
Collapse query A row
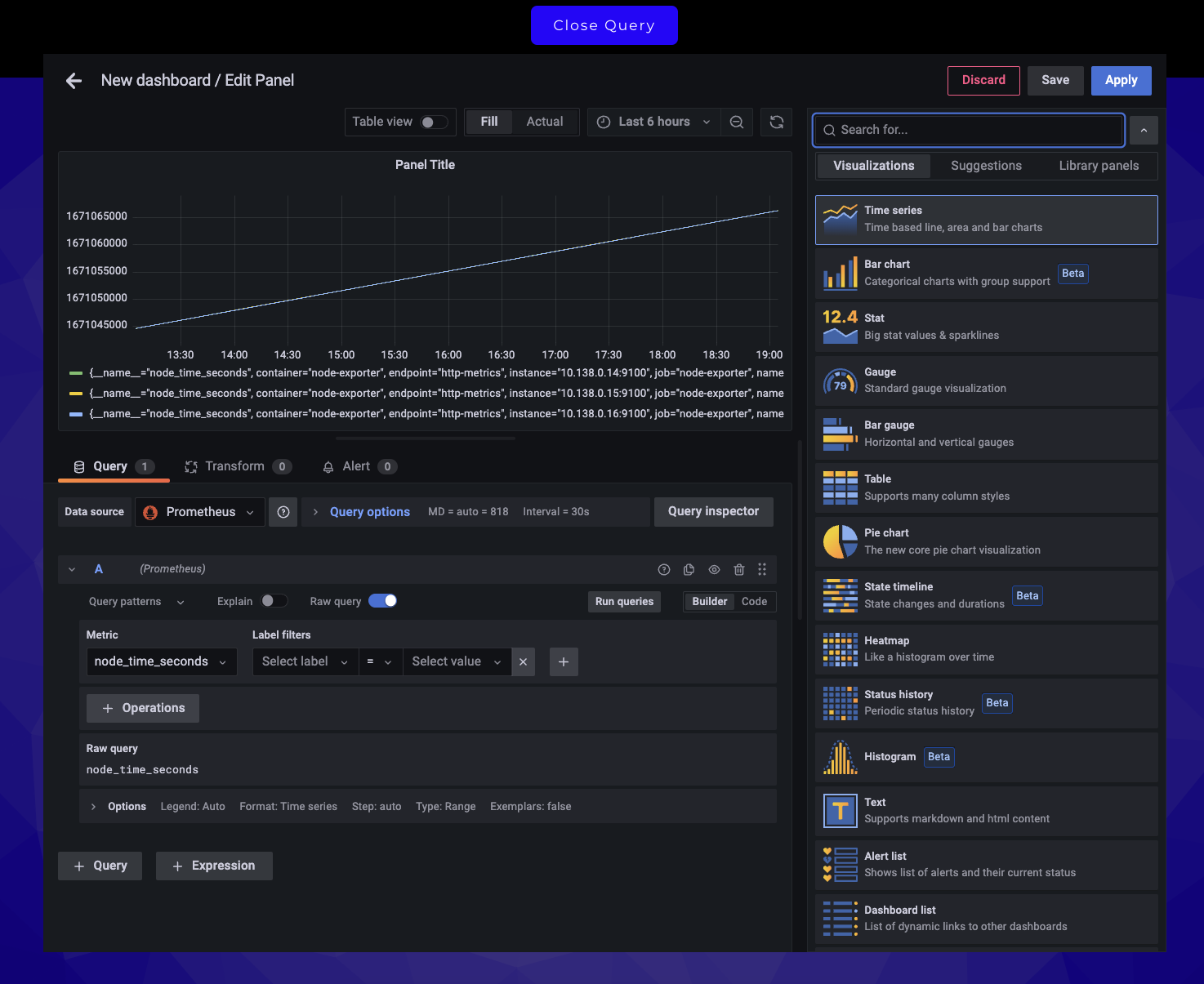72,569
